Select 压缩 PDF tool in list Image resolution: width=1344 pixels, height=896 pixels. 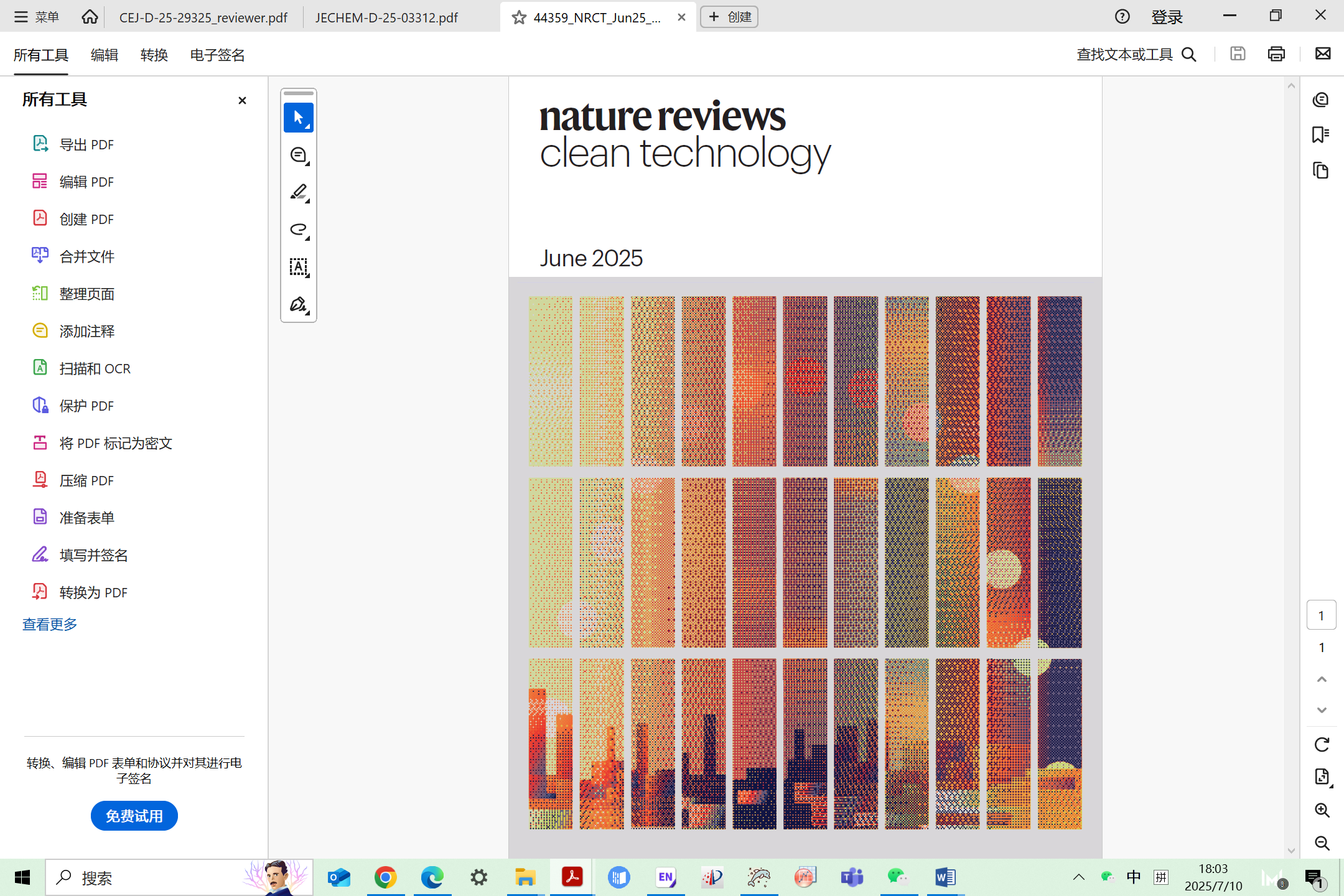click(86, 480)
